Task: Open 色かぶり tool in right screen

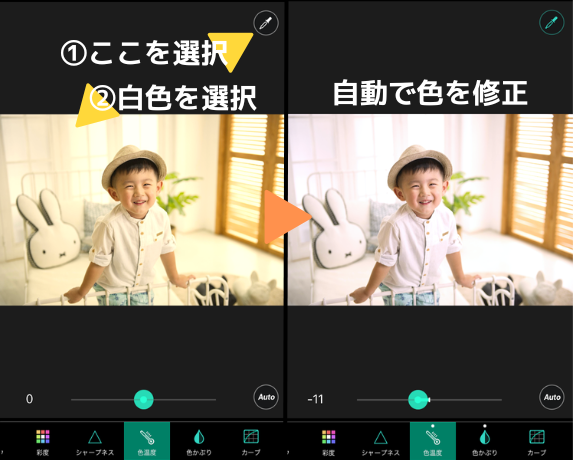Action: 485,442
